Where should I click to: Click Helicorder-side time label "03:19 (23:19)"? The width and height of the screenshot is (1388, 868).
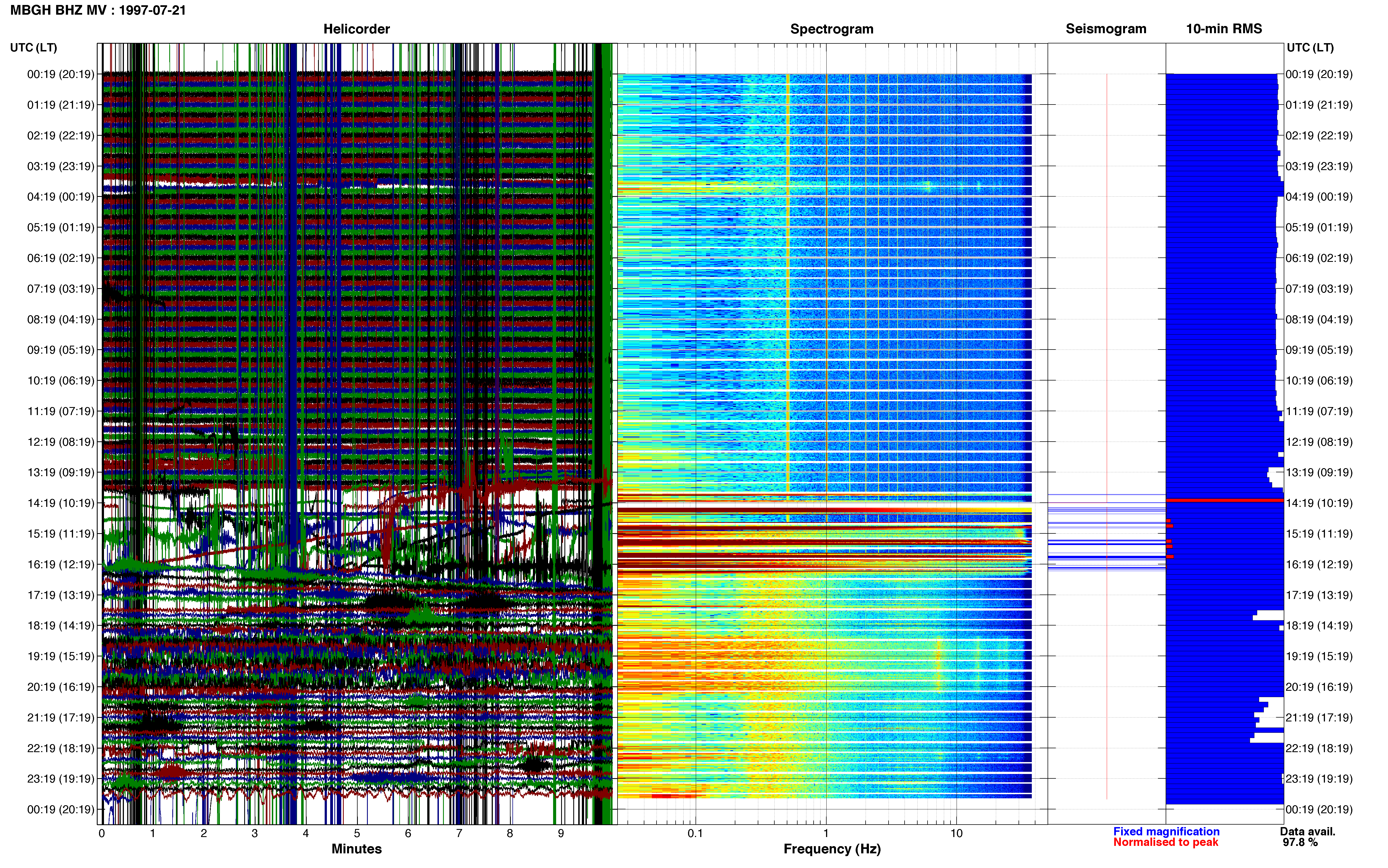61,166
